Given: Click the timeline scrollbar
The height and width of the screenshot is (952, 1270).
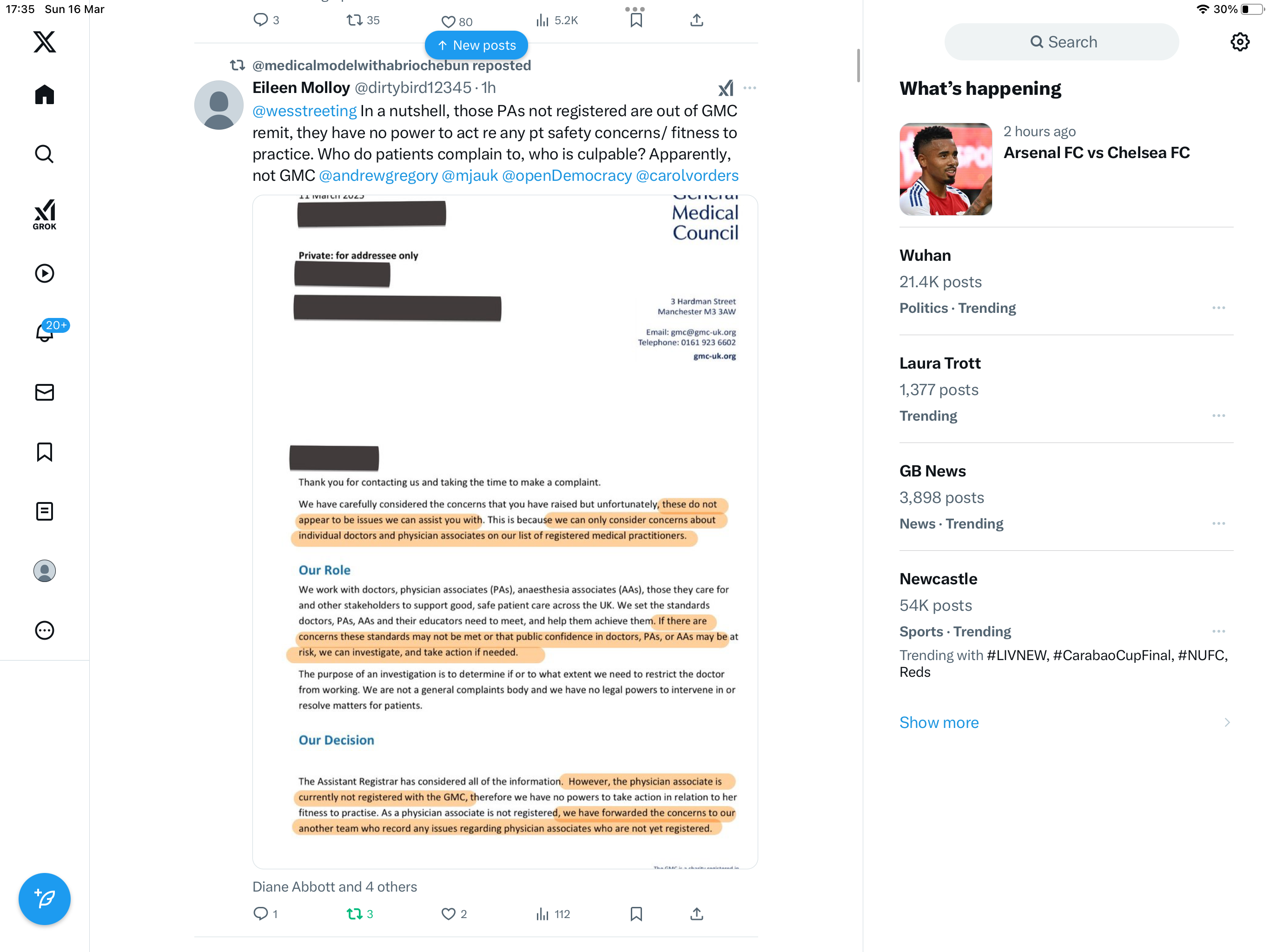Looking at the screenshot, I should click(x=858, y=66).
